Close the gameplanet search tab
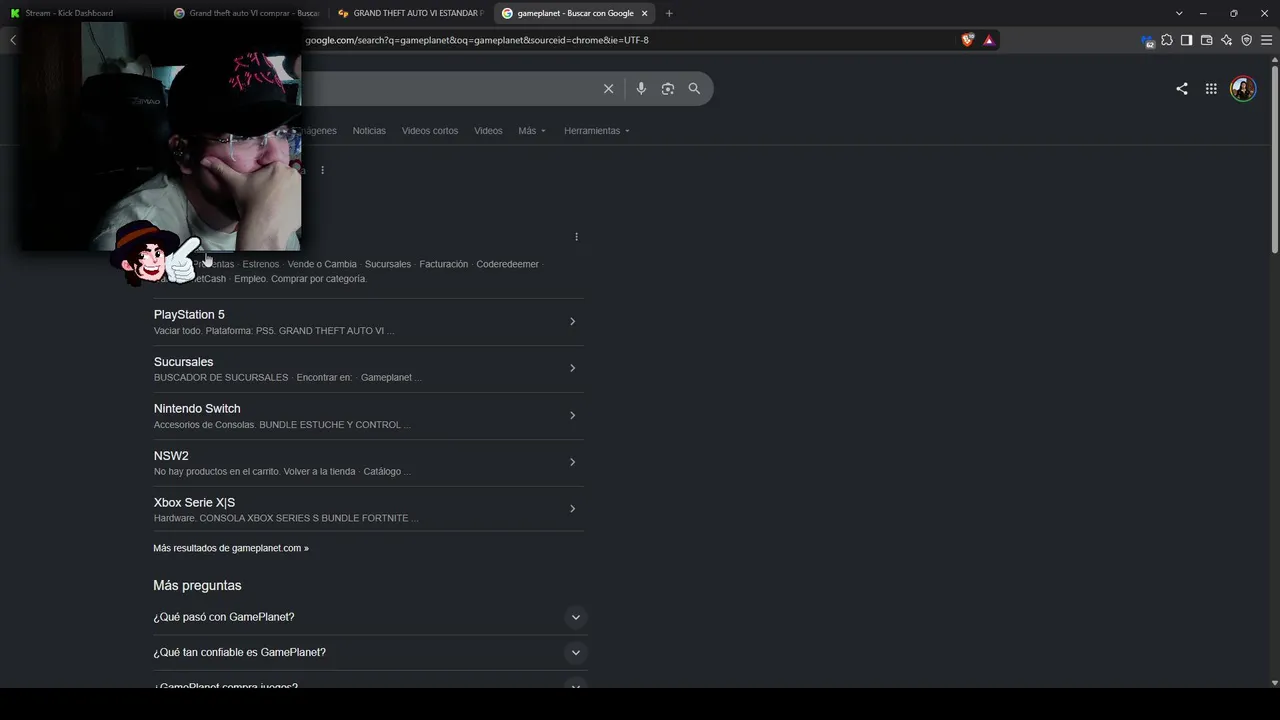 click(645, 13)
